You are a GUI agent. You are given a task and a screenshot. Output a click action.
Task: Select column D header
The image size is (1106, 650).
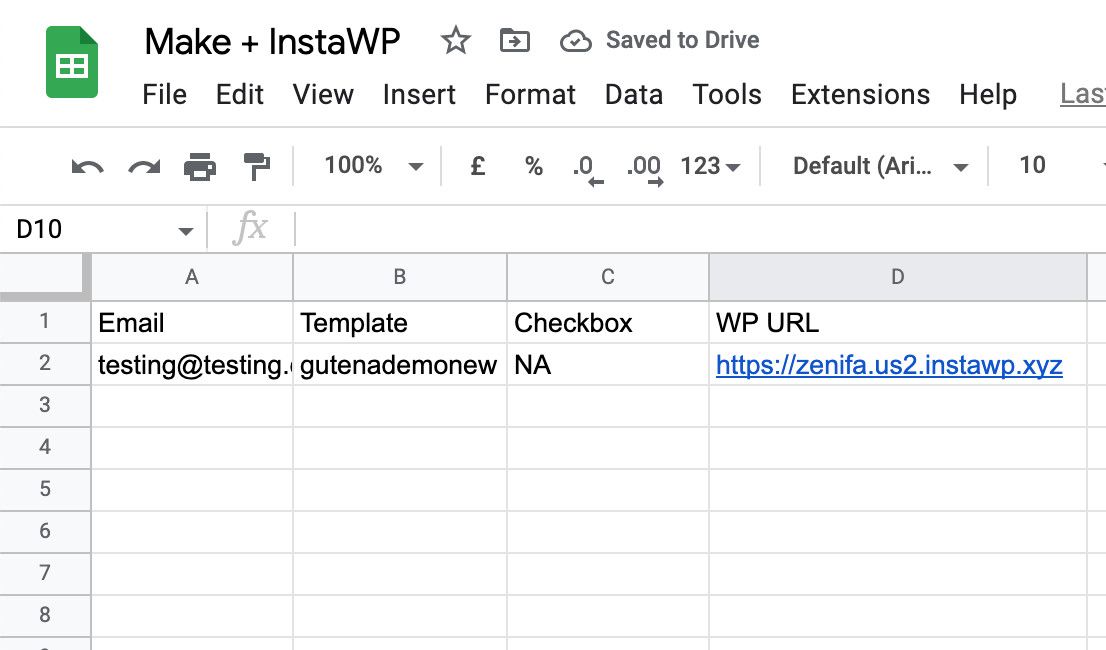coord(897,277)
